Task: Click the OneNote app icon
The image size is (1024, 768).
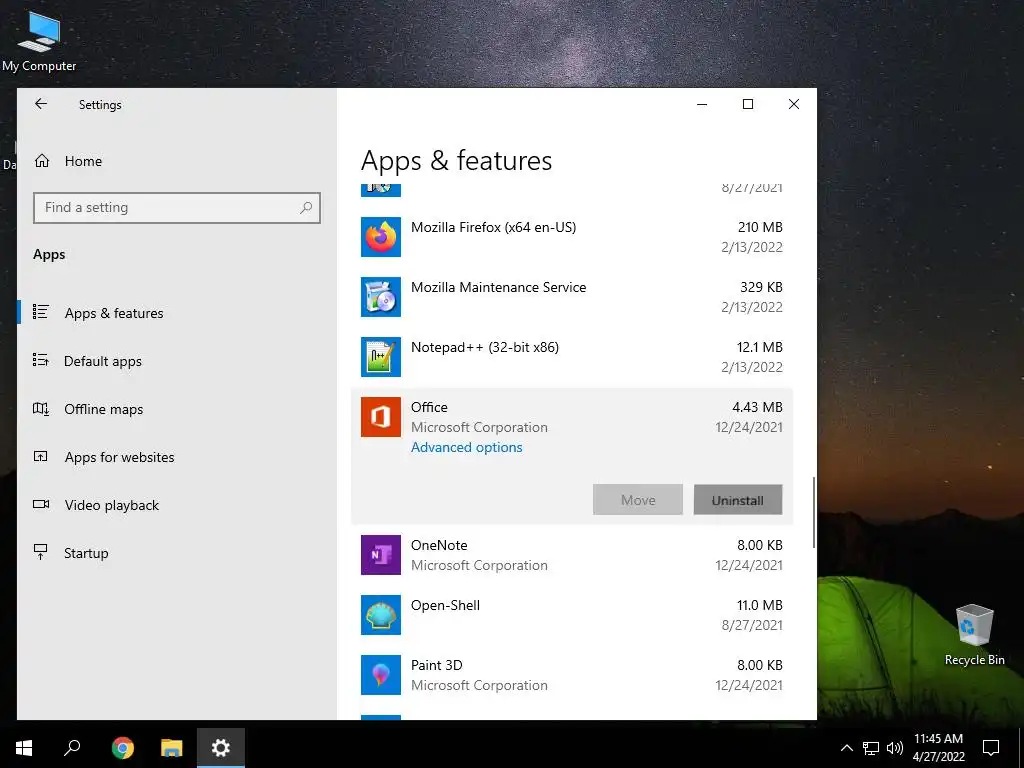Action: [381, 555]
